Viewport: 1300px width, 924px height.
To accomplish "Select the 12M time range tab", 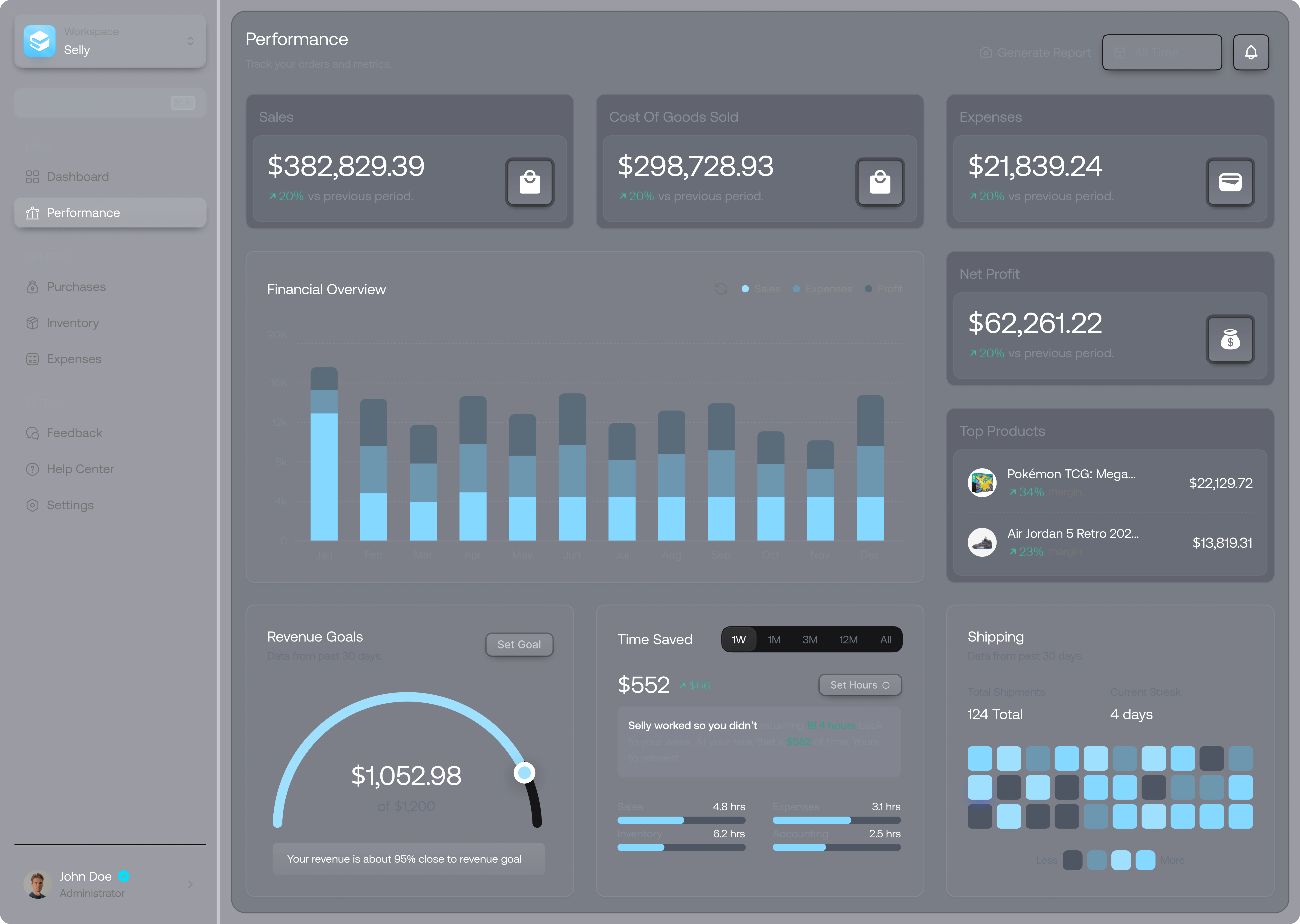I will coord(848,639).
